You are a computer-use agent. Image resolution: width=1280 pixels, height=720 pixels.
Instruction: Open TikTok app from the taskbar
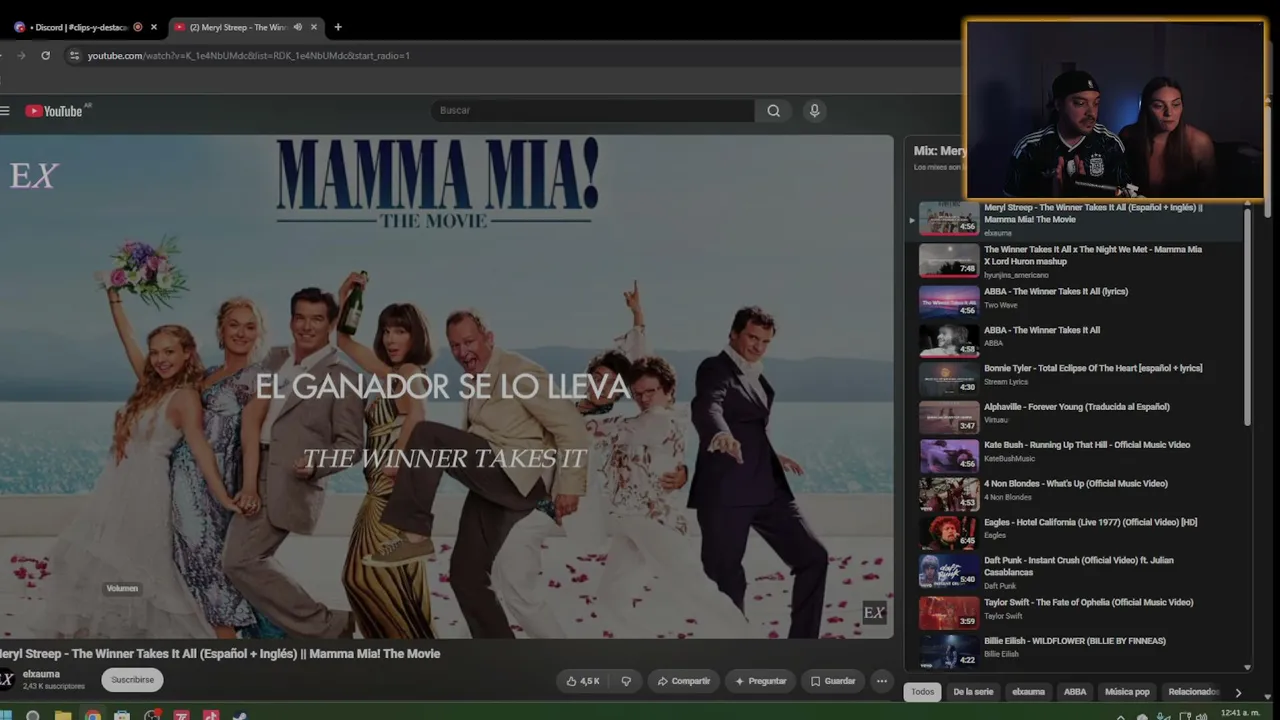211,715
